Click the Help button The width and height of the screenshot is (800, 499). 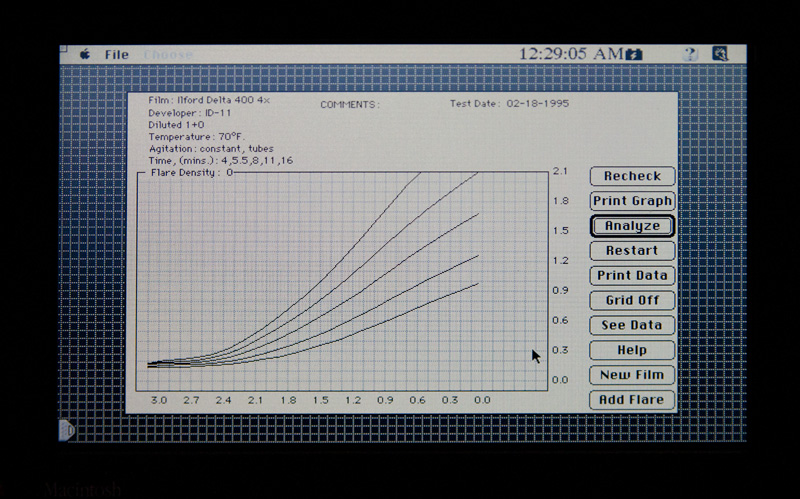click(632, 350)
